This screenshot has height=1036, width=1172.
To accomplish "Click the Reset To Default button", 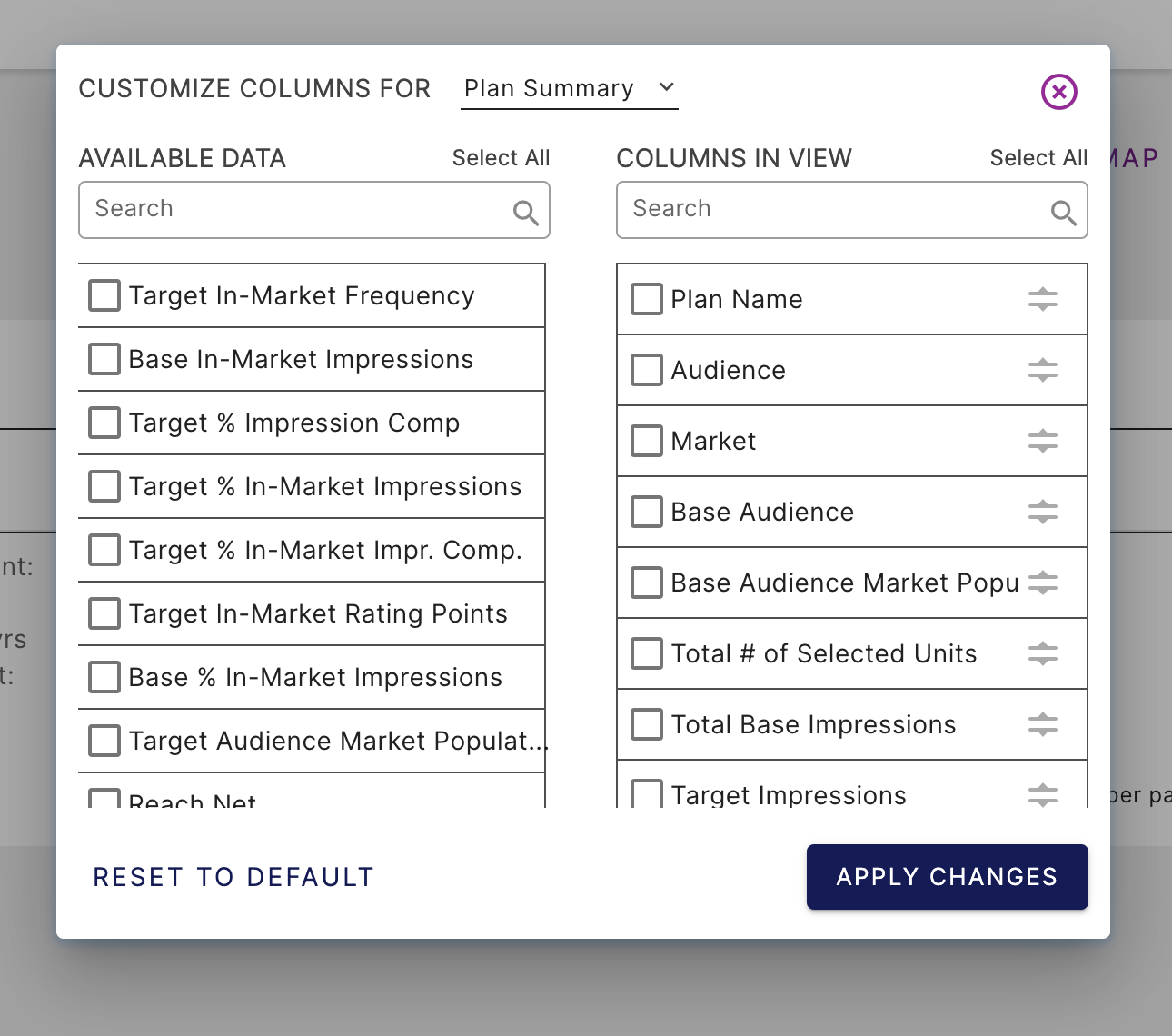I will [x=233, y=877].
